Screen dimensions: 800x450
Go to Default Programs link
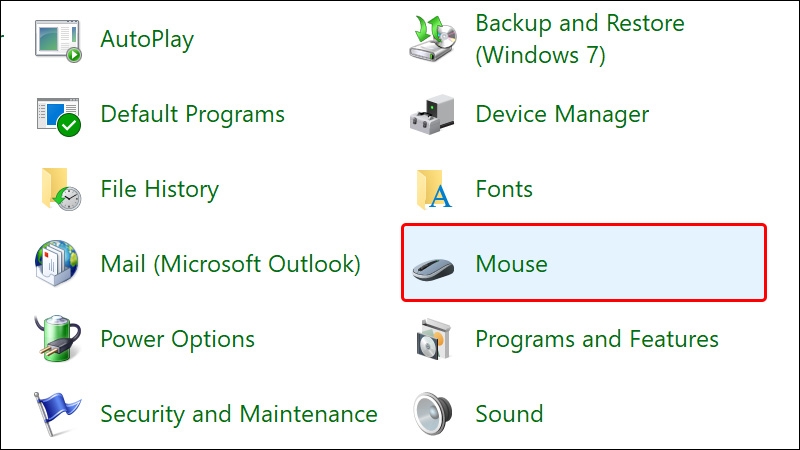pyautogui.click(x=192, y=114)
